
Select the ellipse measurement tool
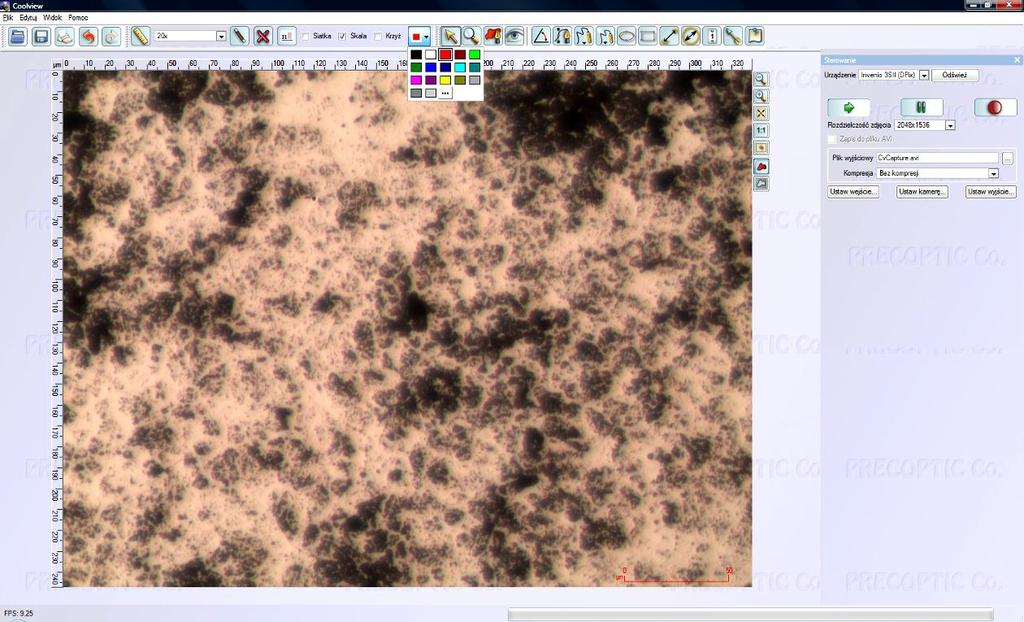pyautogui.click(x=626, y=36)
